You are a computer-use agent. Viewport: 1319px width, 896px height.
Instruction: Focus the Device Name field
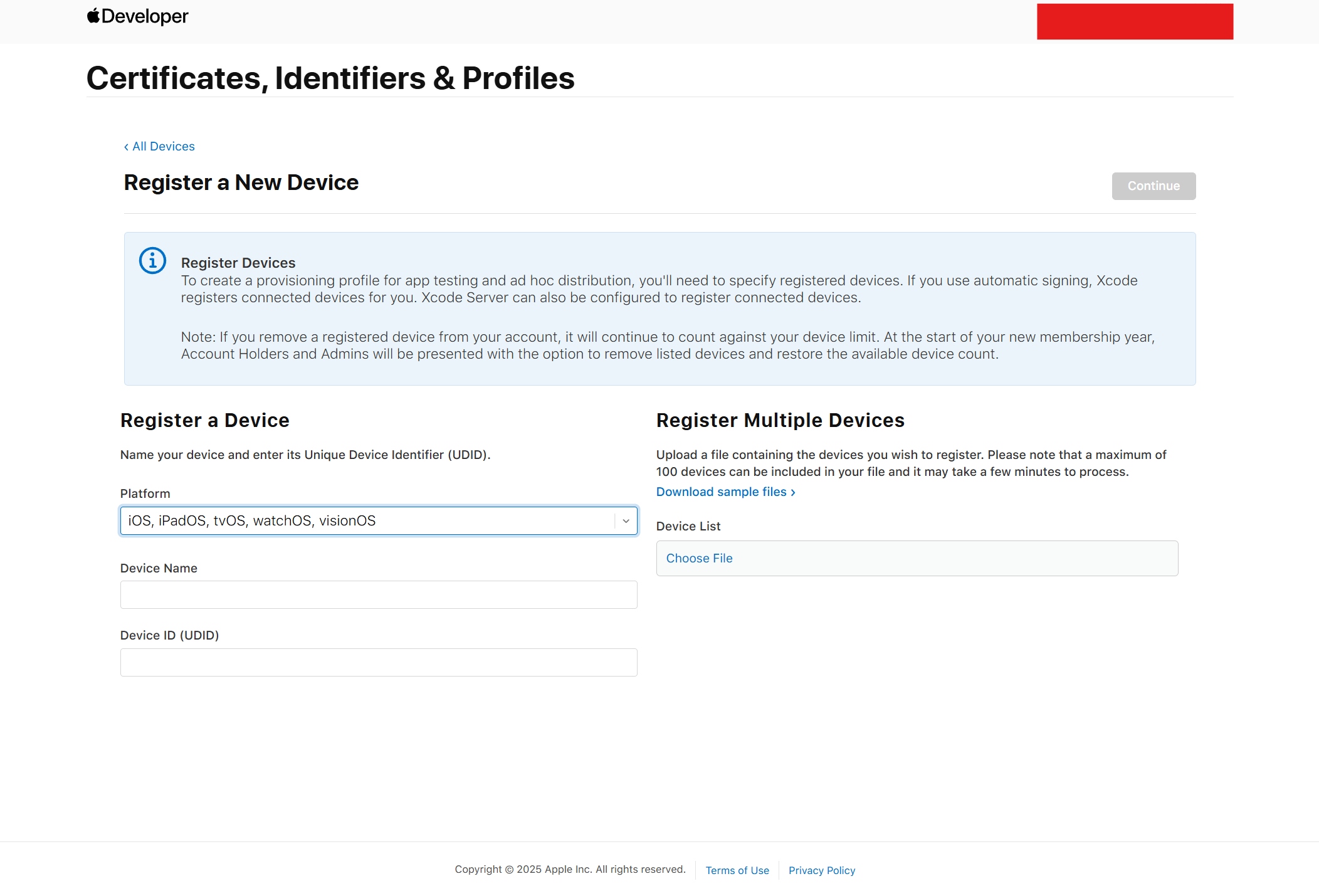379,594
